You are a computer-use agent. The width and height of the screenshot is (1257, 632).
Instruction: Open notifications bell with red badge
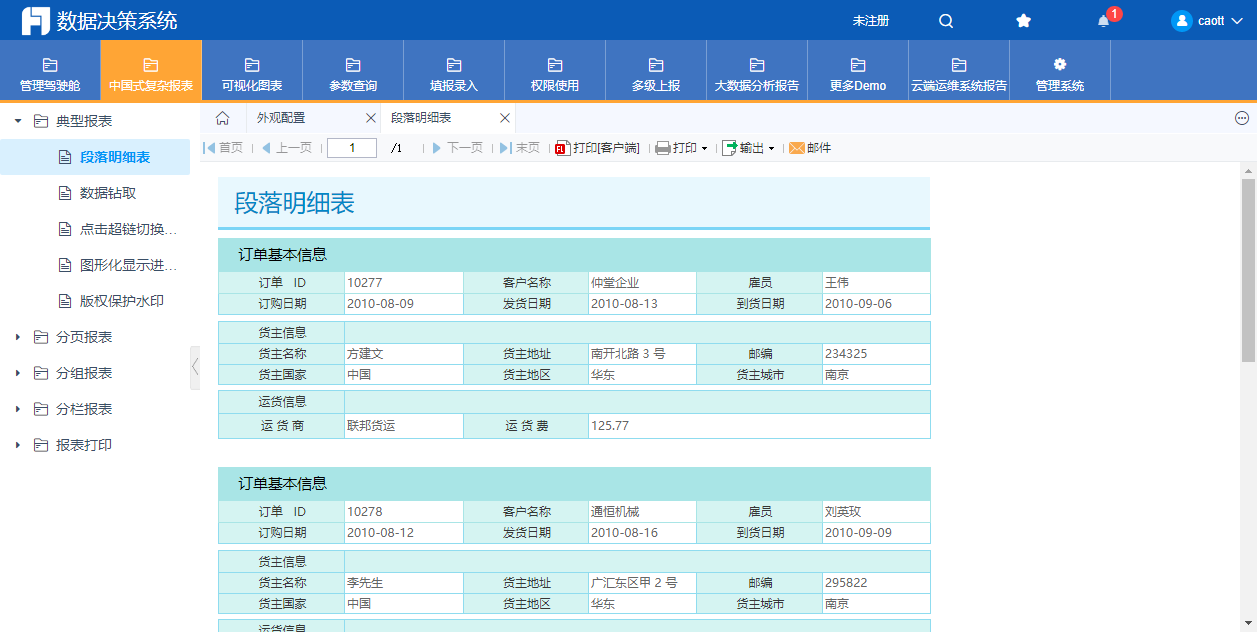pos(1104,21)
